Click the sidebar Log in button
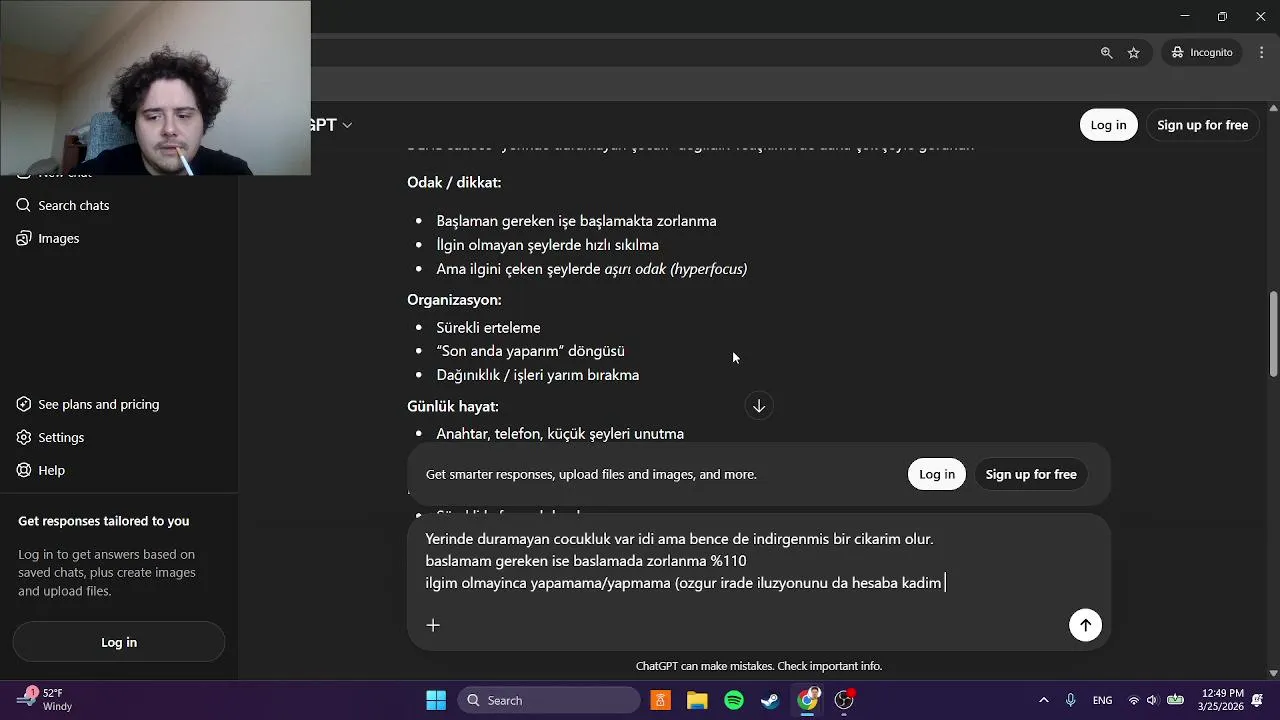This screenshot has width=1280, height=720. pyautogui.click(x=119, y=642)
